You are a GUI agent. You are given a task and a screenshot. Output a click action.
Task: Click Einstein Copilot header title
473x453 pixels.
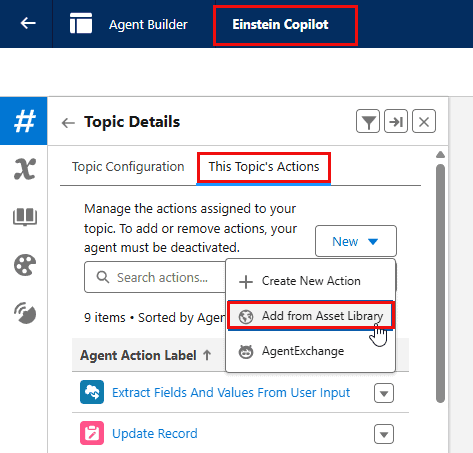(x=280, y=24)
